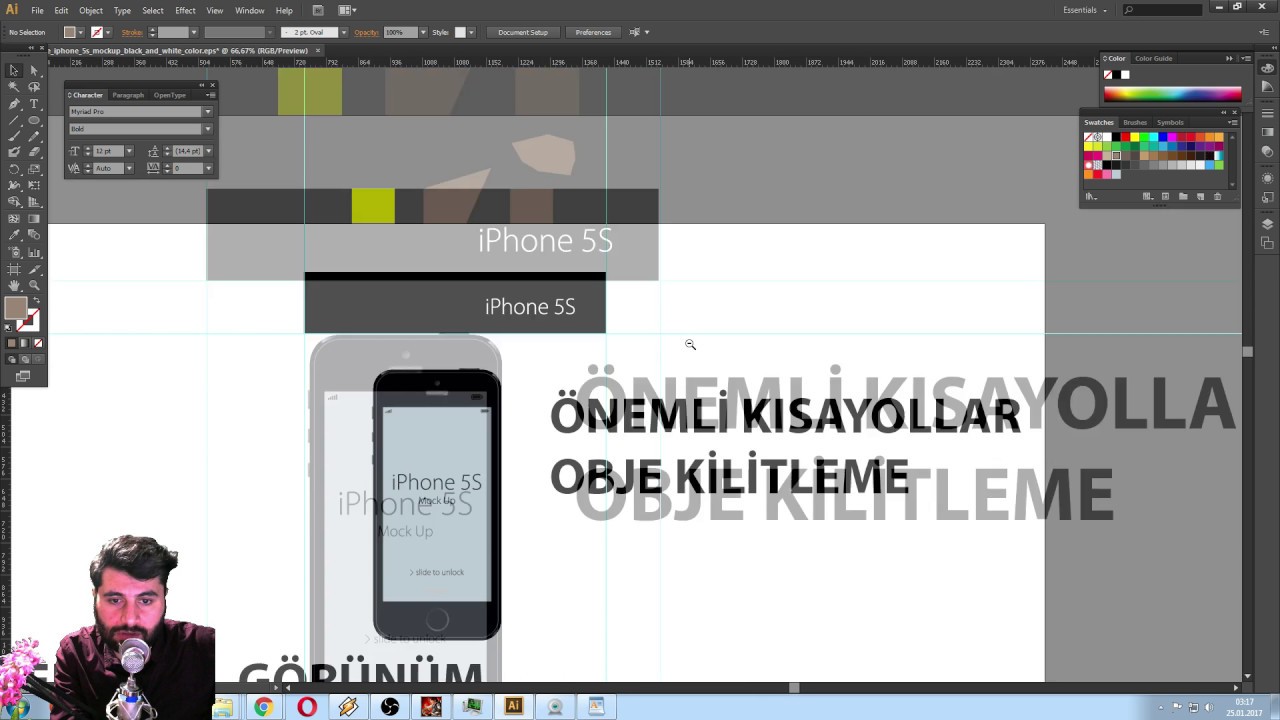Open font family dropdown Myriad Pro
The width and height of the screenshot is (1280, 720).
click(208, 112)
